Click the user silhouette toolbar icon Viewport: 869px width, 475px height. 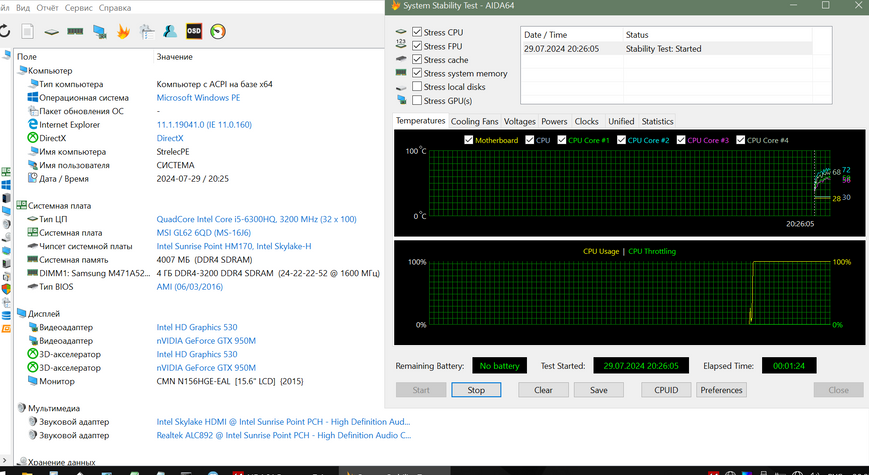pos(170,32)
